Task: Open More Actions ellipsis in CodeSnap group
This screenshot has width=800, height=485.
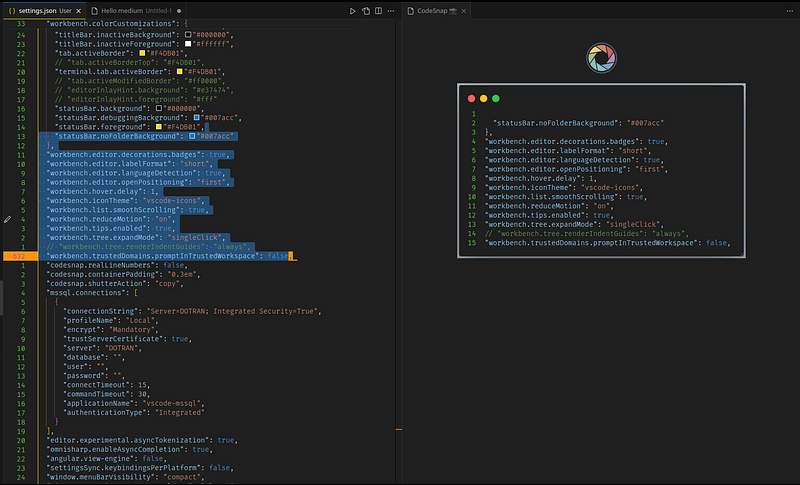Action: pyautogui.click(x=790, y=11)
